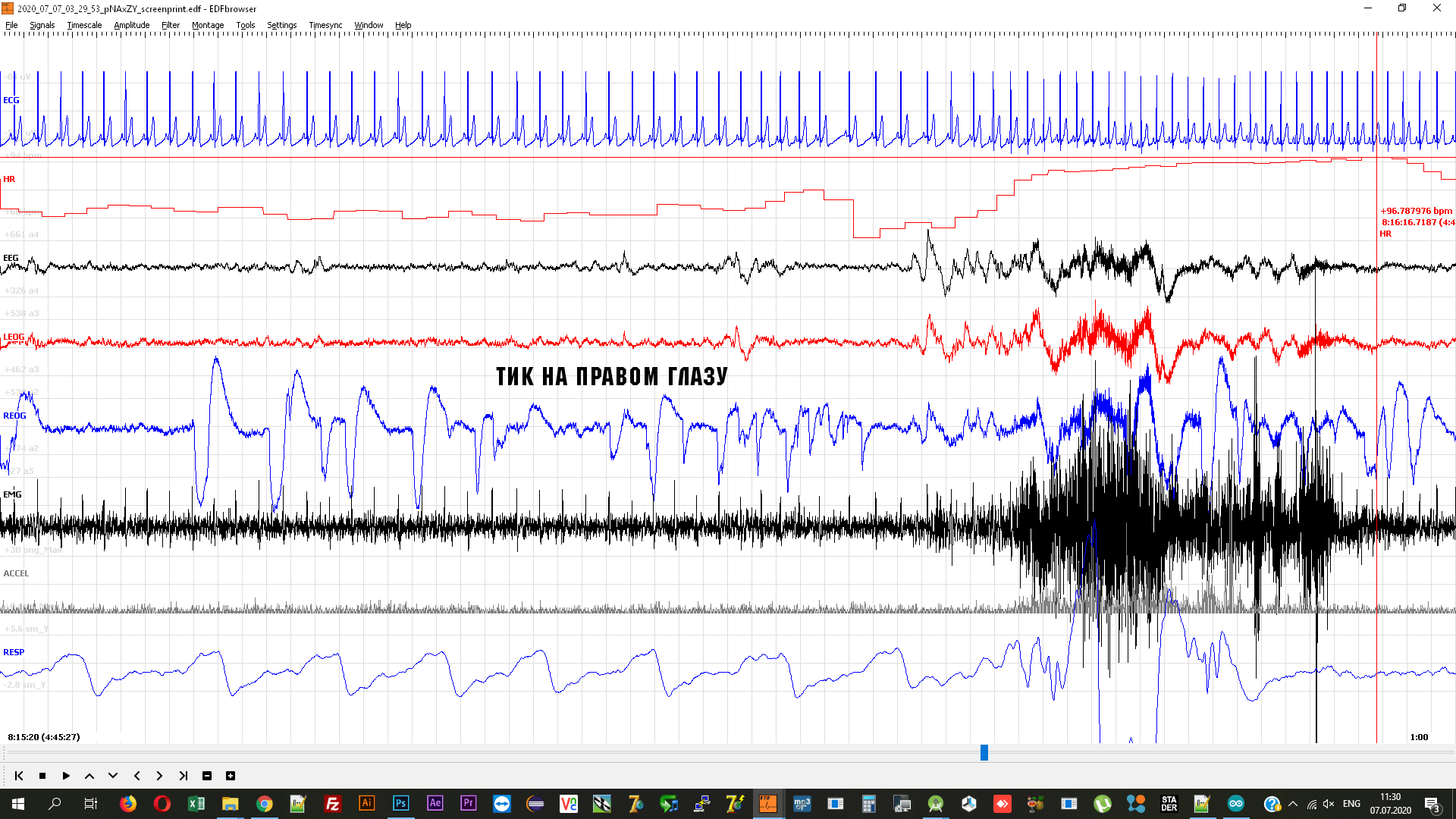Image resolution: width=1456 pixels, height=819 pixels.
Task: Select the LEOG signal label
Action: [14, 337]
